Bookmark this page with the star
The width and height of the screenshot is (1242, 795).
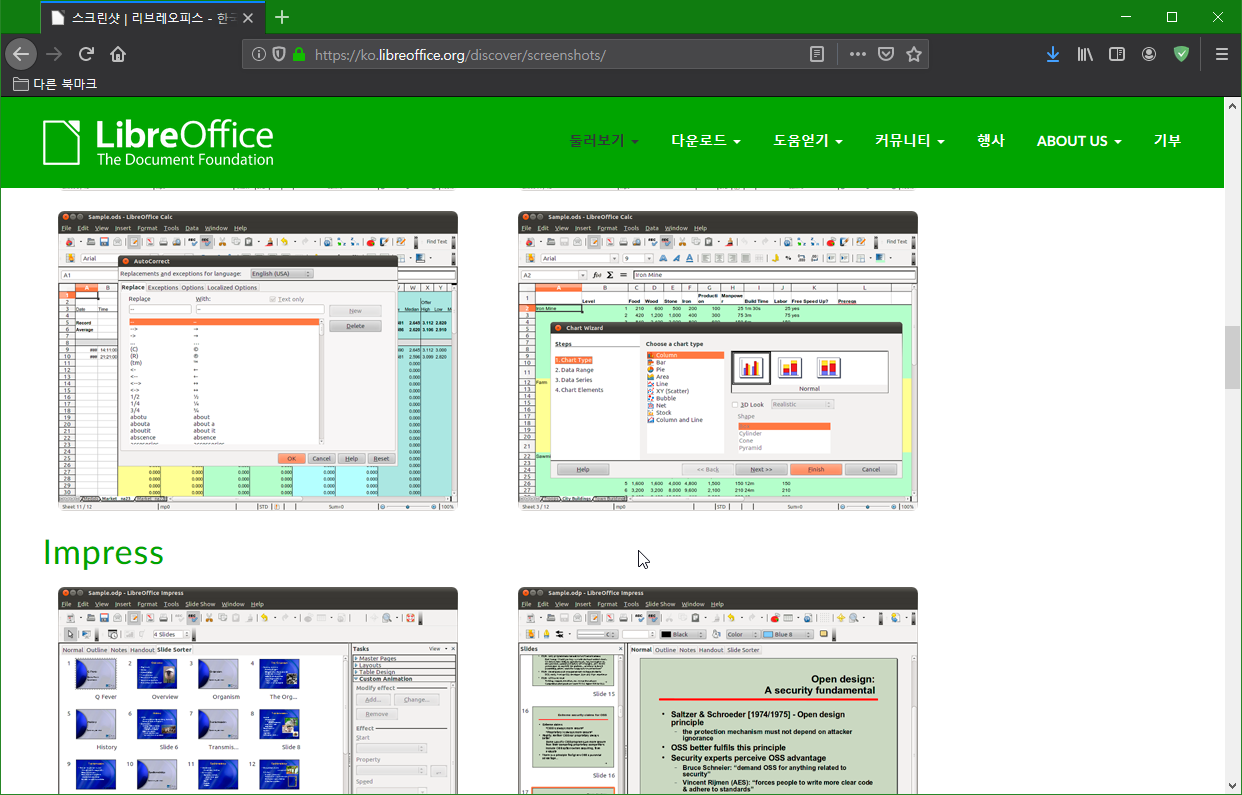913,54
